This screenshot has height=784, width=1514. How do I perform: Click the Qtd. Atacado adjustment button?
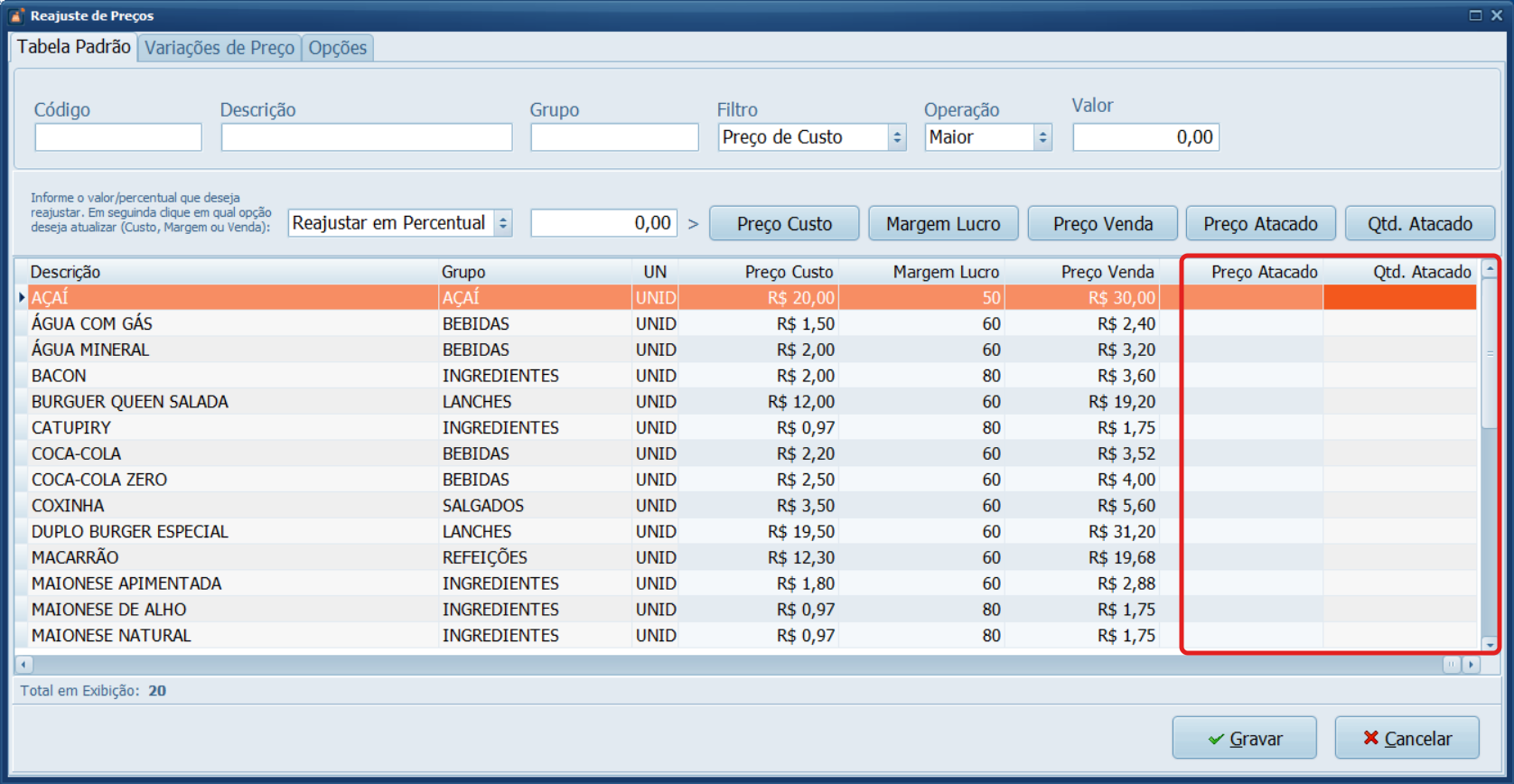[x=1419, y=223]
